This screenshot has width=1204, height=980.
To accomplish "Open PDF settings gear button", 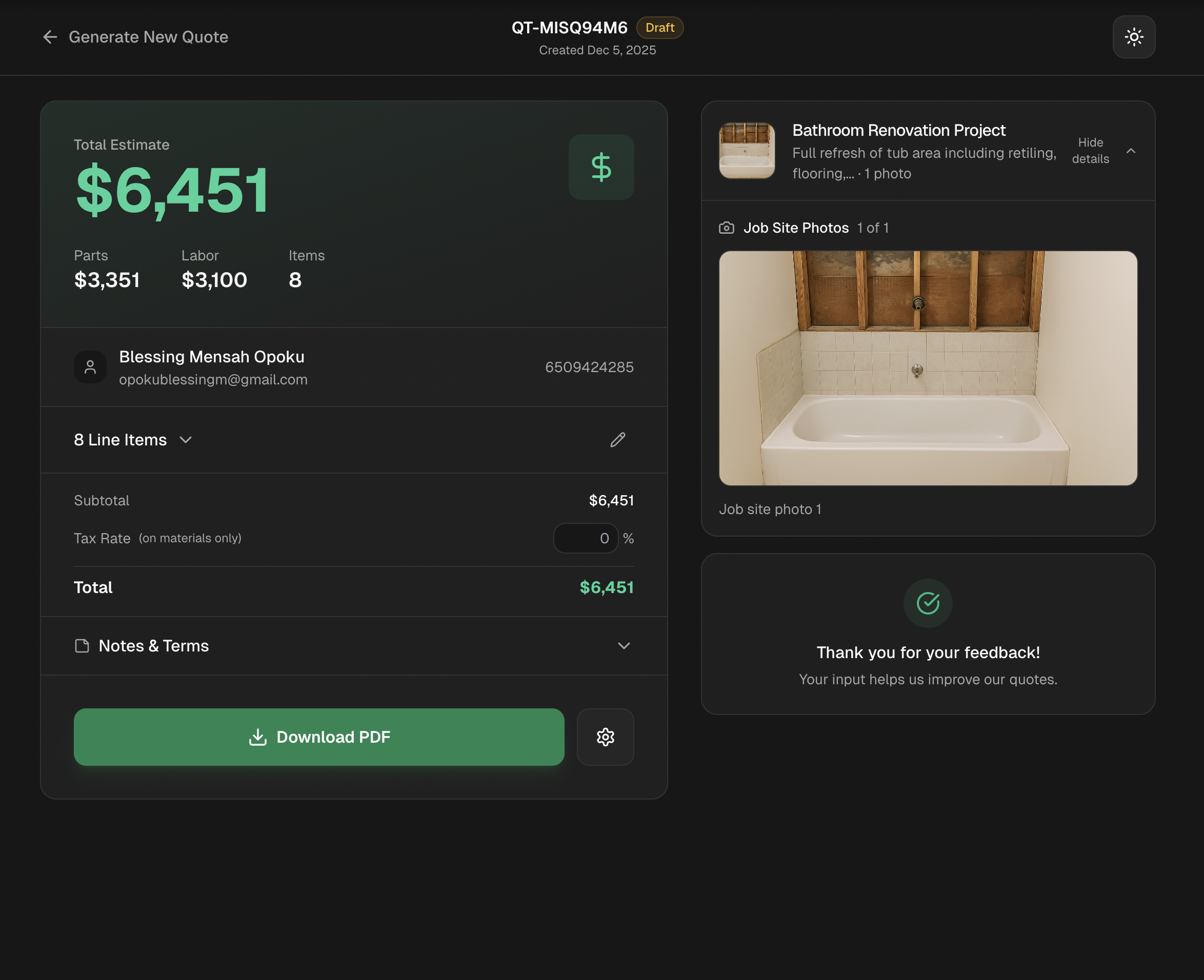I will tap(606, 737).
